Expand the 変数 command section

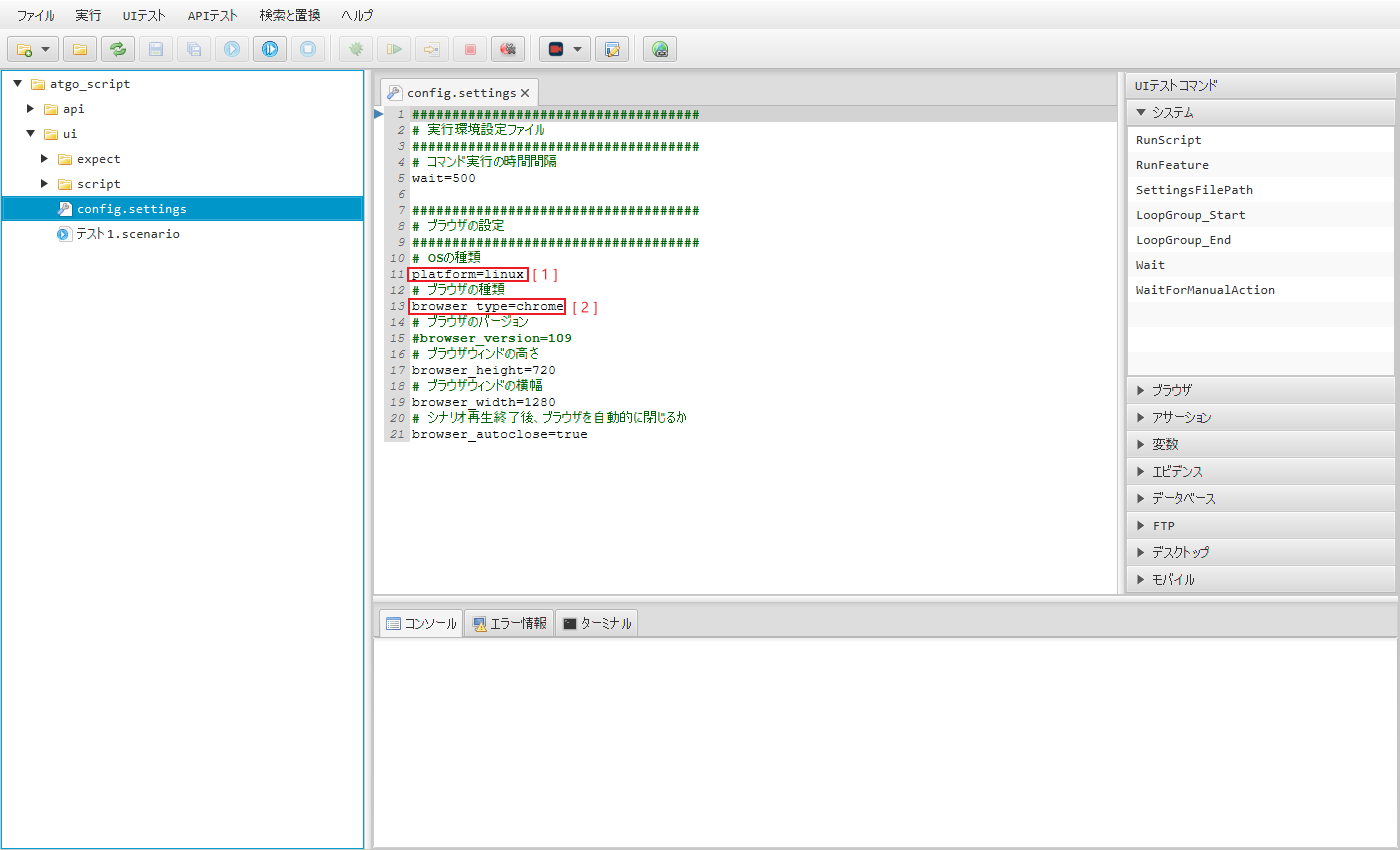[1260, 444]
